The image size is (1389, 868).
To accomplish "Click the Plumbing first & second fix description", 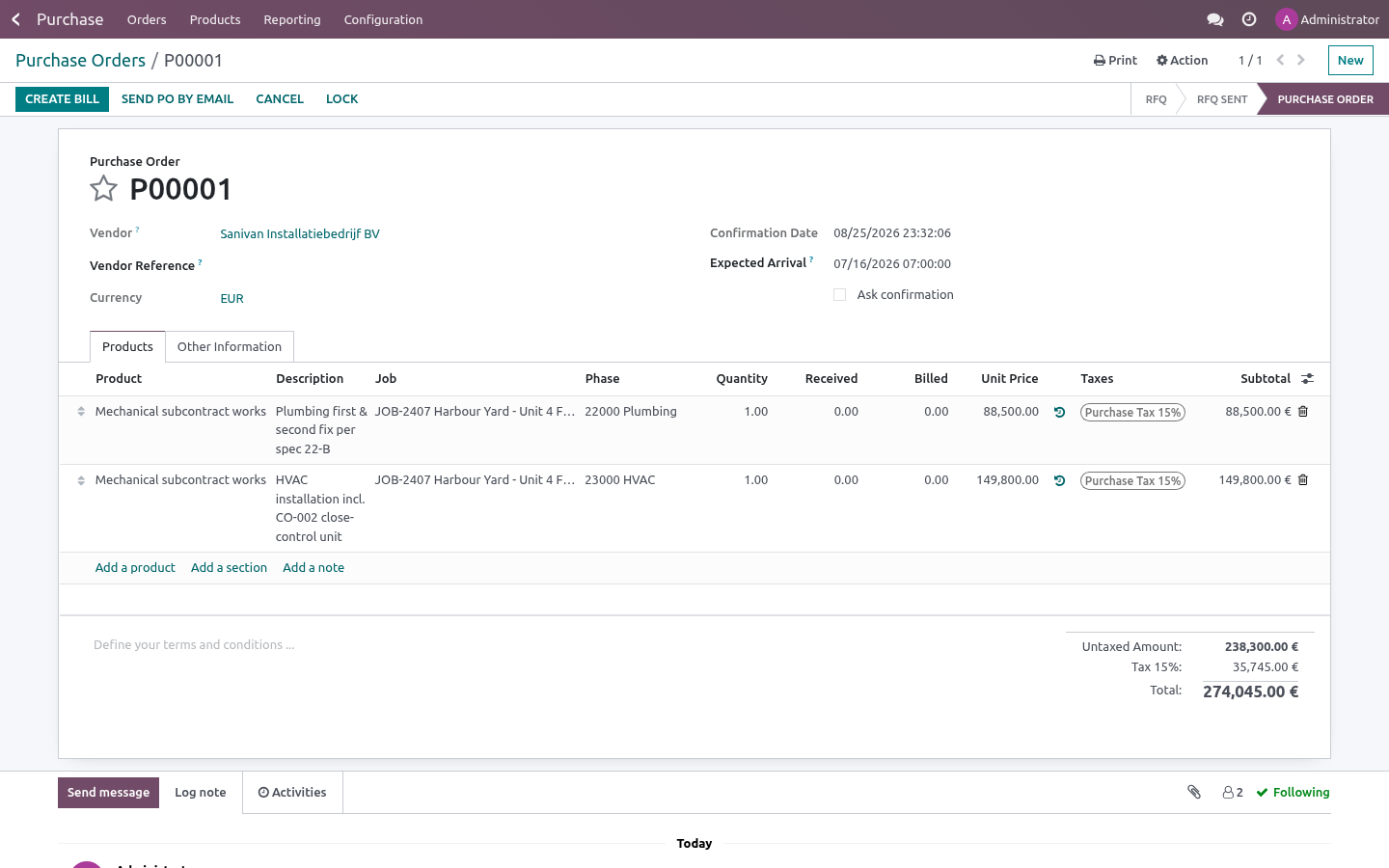I will 321,430.
